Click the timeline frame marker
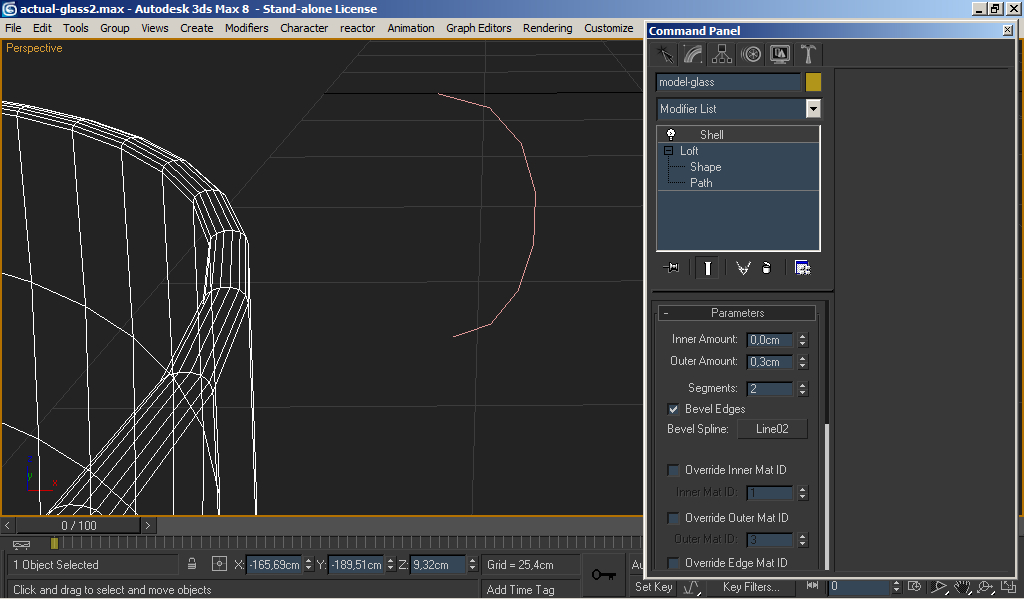This screenshot has height=600, width=1024. [x=54, y=543]
